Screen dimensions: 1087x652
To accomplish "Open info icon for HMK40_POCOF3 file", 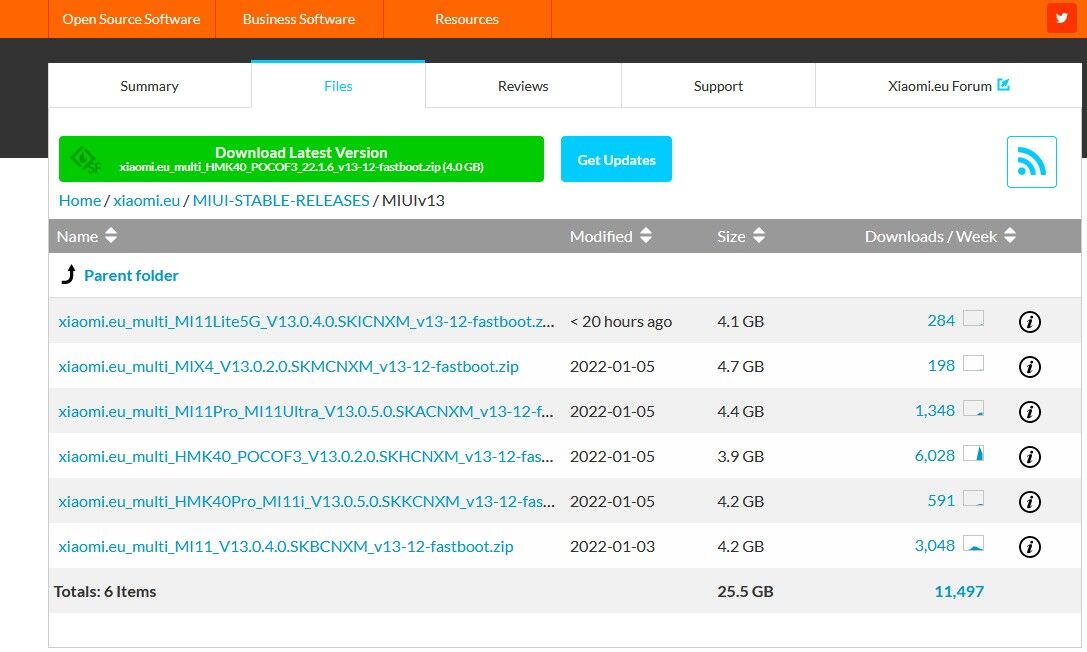I will coord(1029,457).
